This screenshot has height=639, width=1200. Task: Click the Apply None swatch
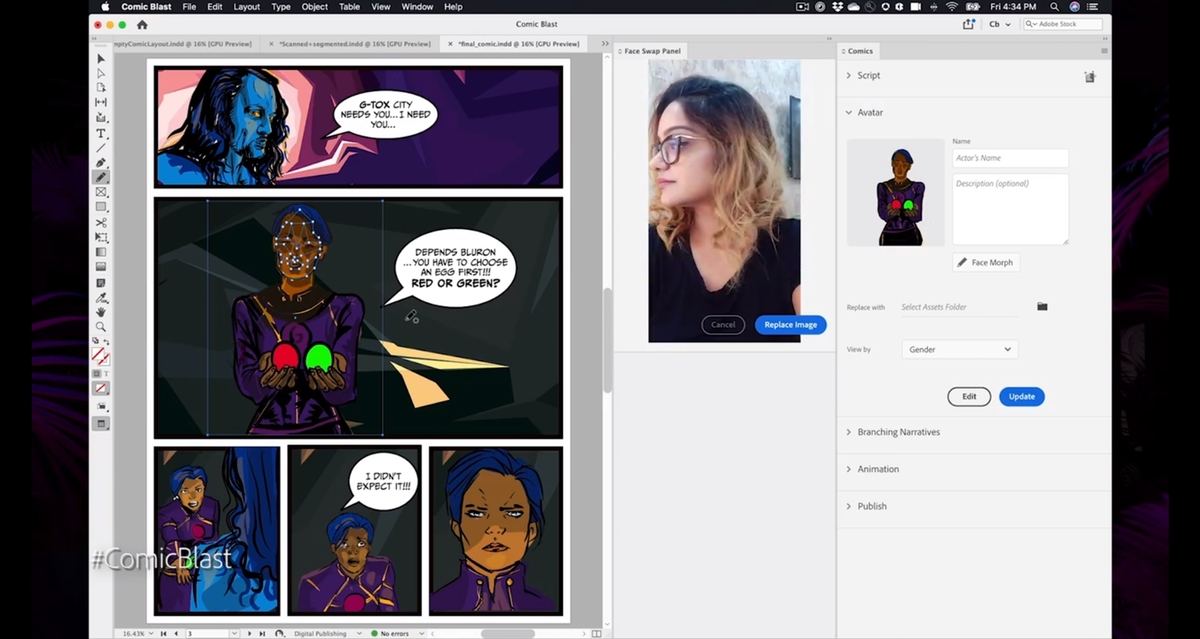(x=101, y=388)
